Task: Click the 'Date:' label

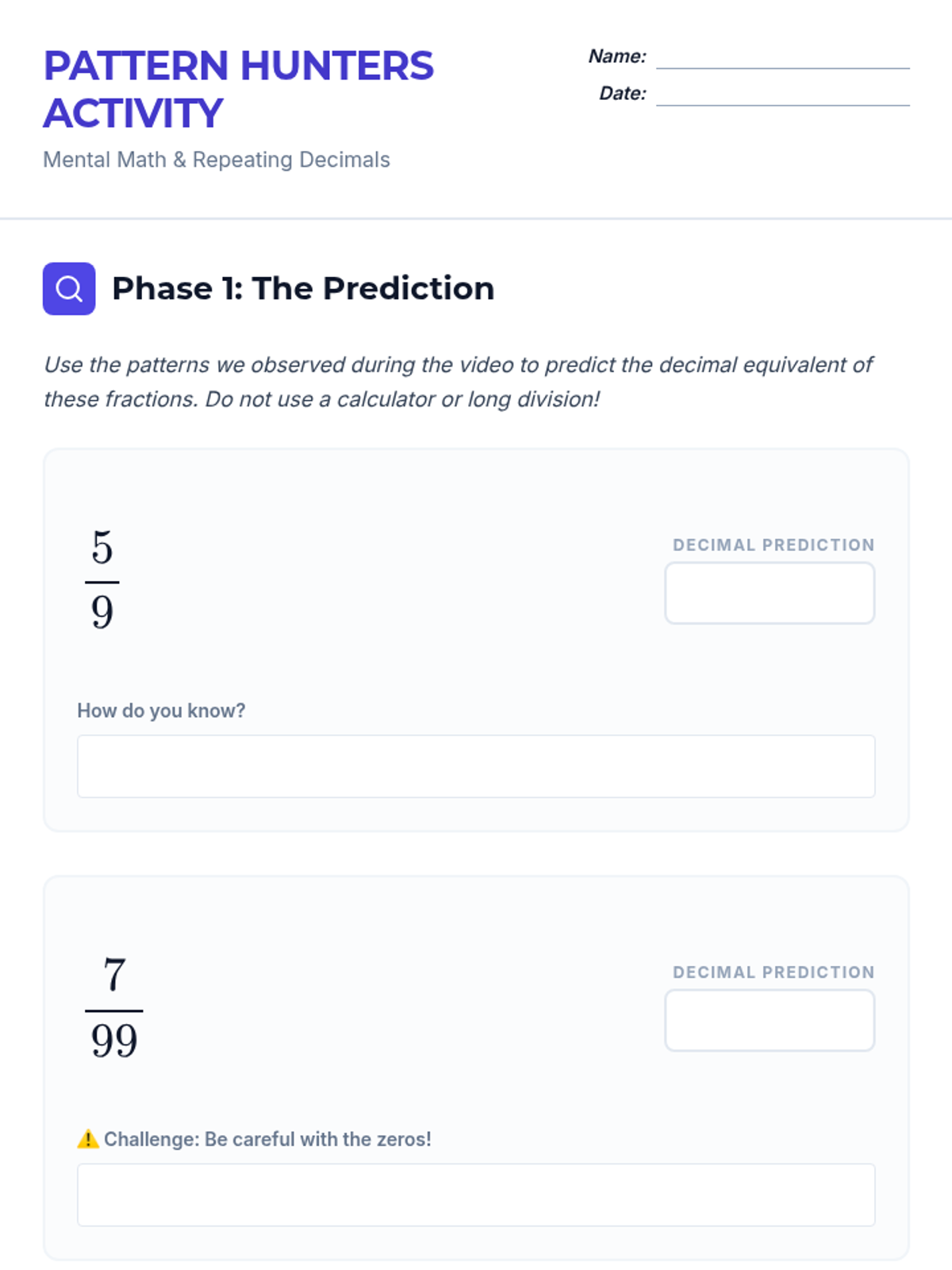Action: pos(623,94)
